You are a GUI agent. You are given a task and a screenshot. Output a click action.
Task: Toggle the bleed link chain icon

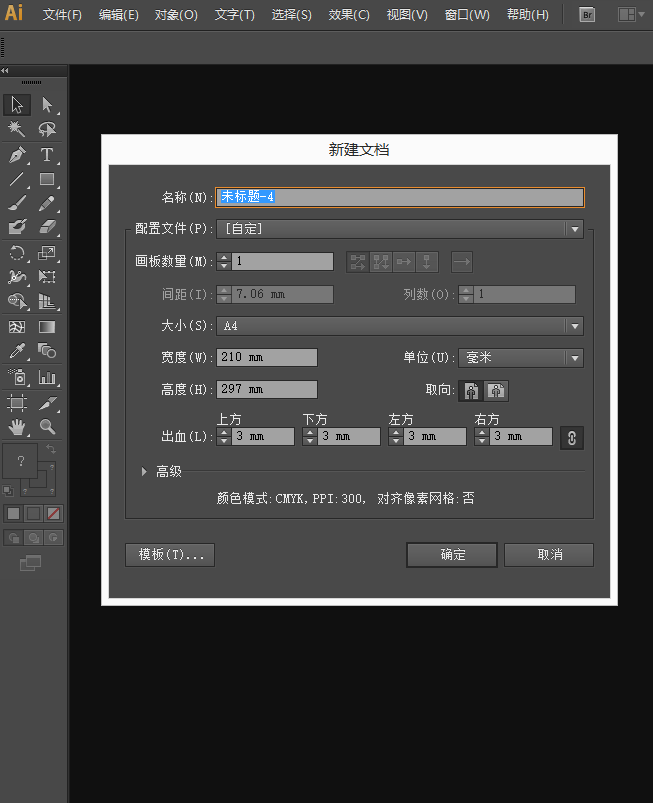pyautogui.click(x=571, y=437)
